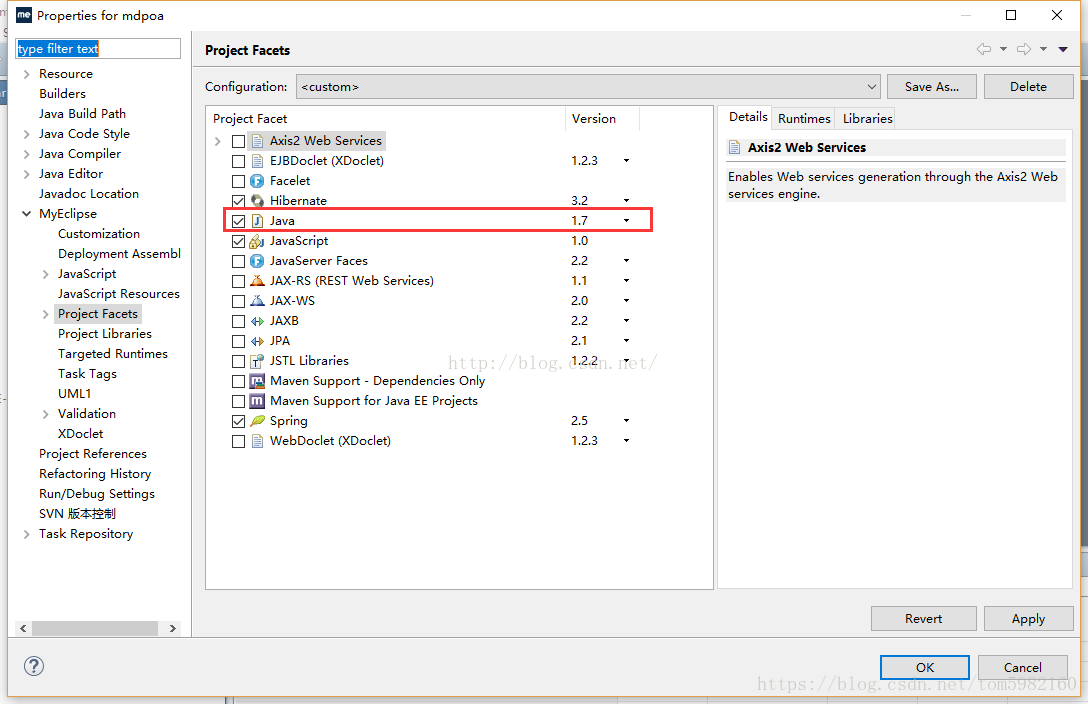
Task: Click the help question mark icon
Action: (x=34, y=667)
